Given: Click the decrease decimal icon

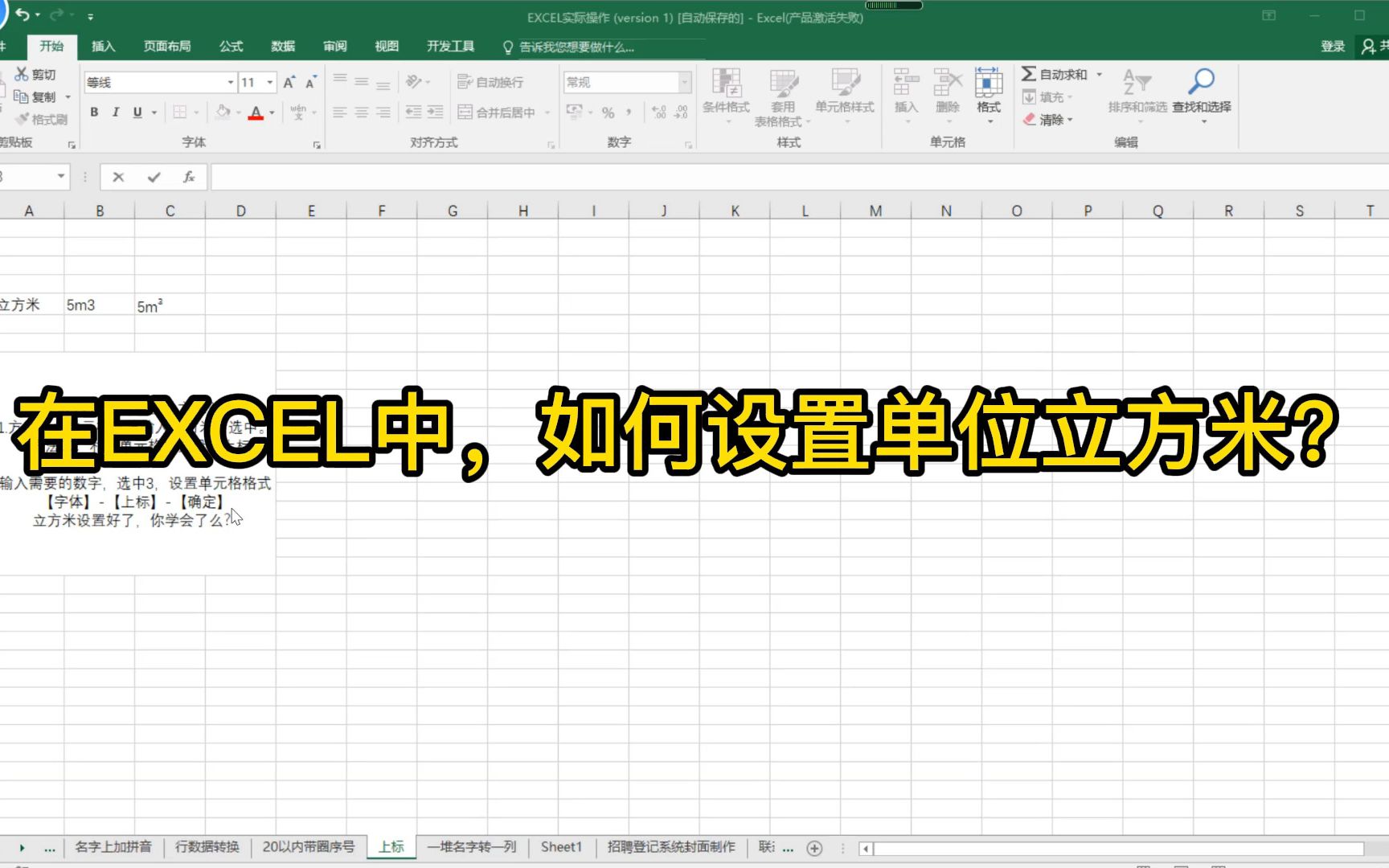Looking at the screenshot, I should [x=681, y=113].
